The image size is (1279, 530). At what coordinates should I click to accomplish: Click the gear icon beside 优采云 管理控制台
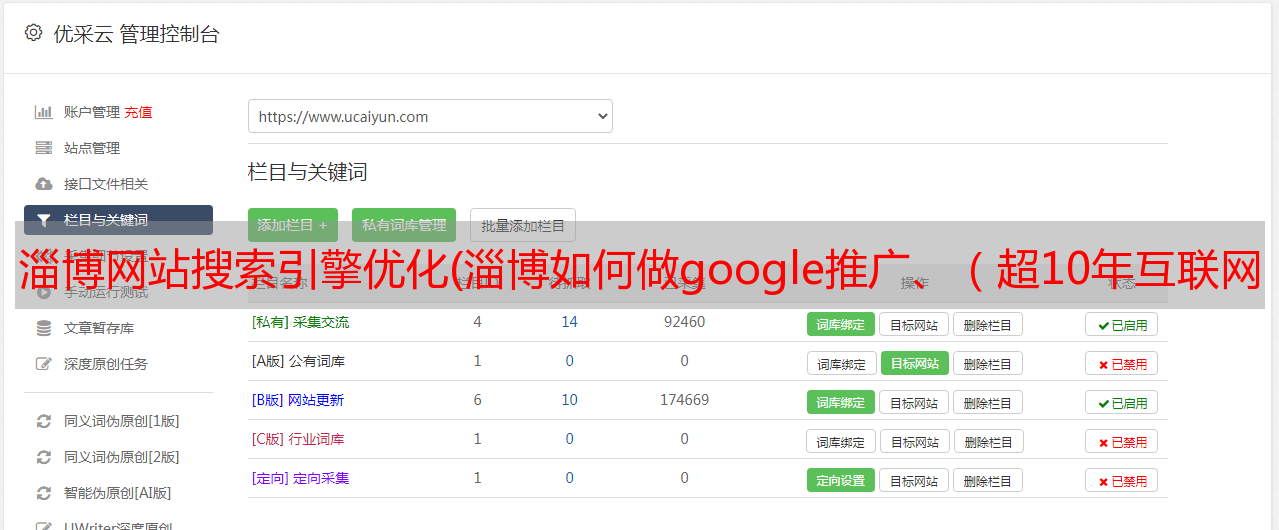coord(33,33)
